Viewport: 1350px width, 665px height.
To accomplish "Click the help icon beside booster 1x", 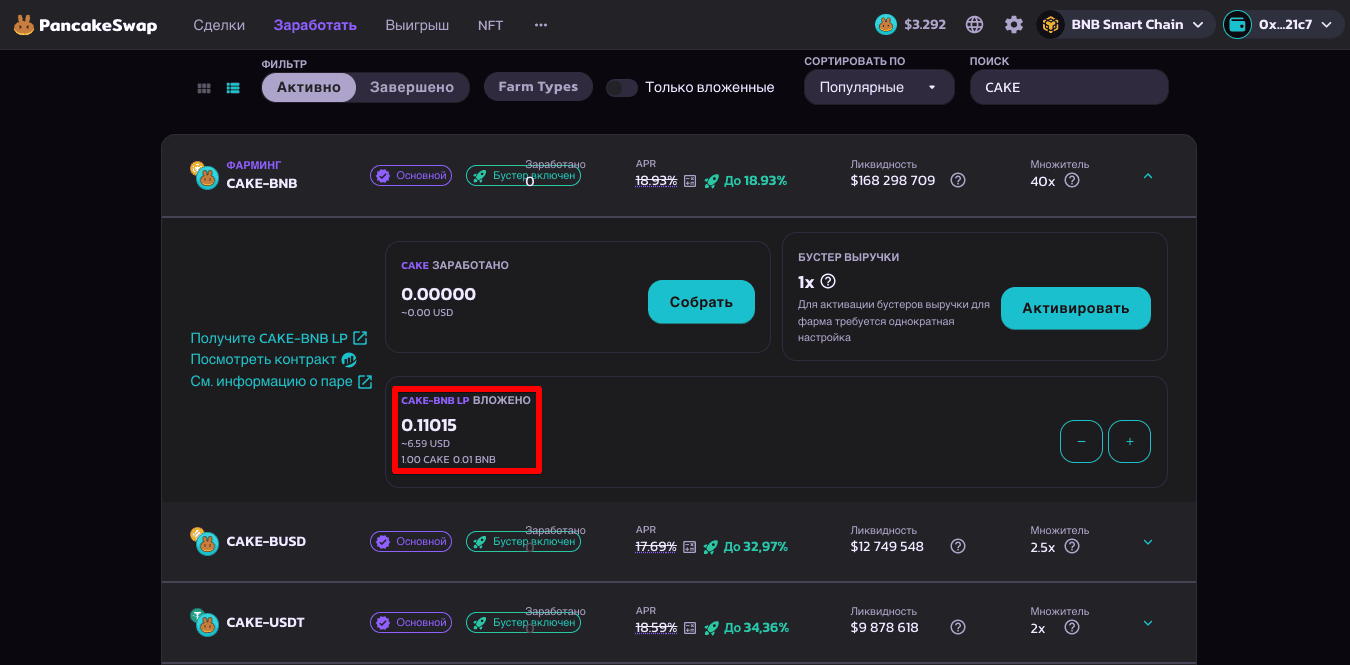I will 828,282.
